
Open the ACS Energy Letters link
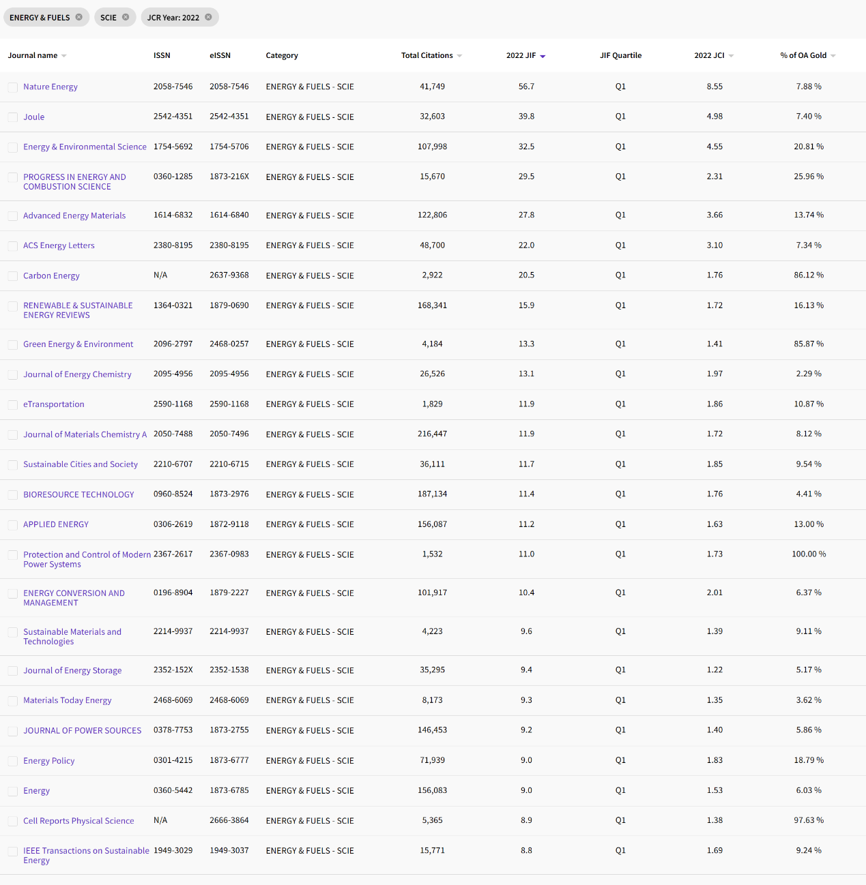[58, 245]
